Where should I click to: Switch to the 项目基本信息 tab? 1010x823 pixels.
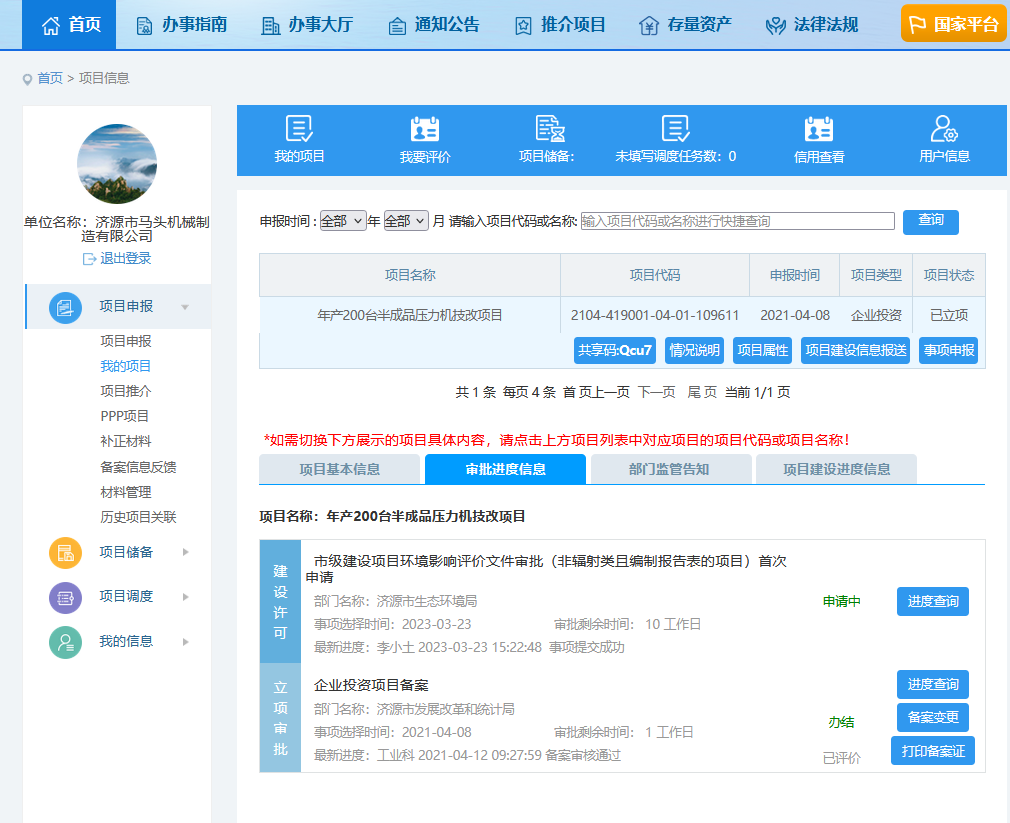point(339,469)
